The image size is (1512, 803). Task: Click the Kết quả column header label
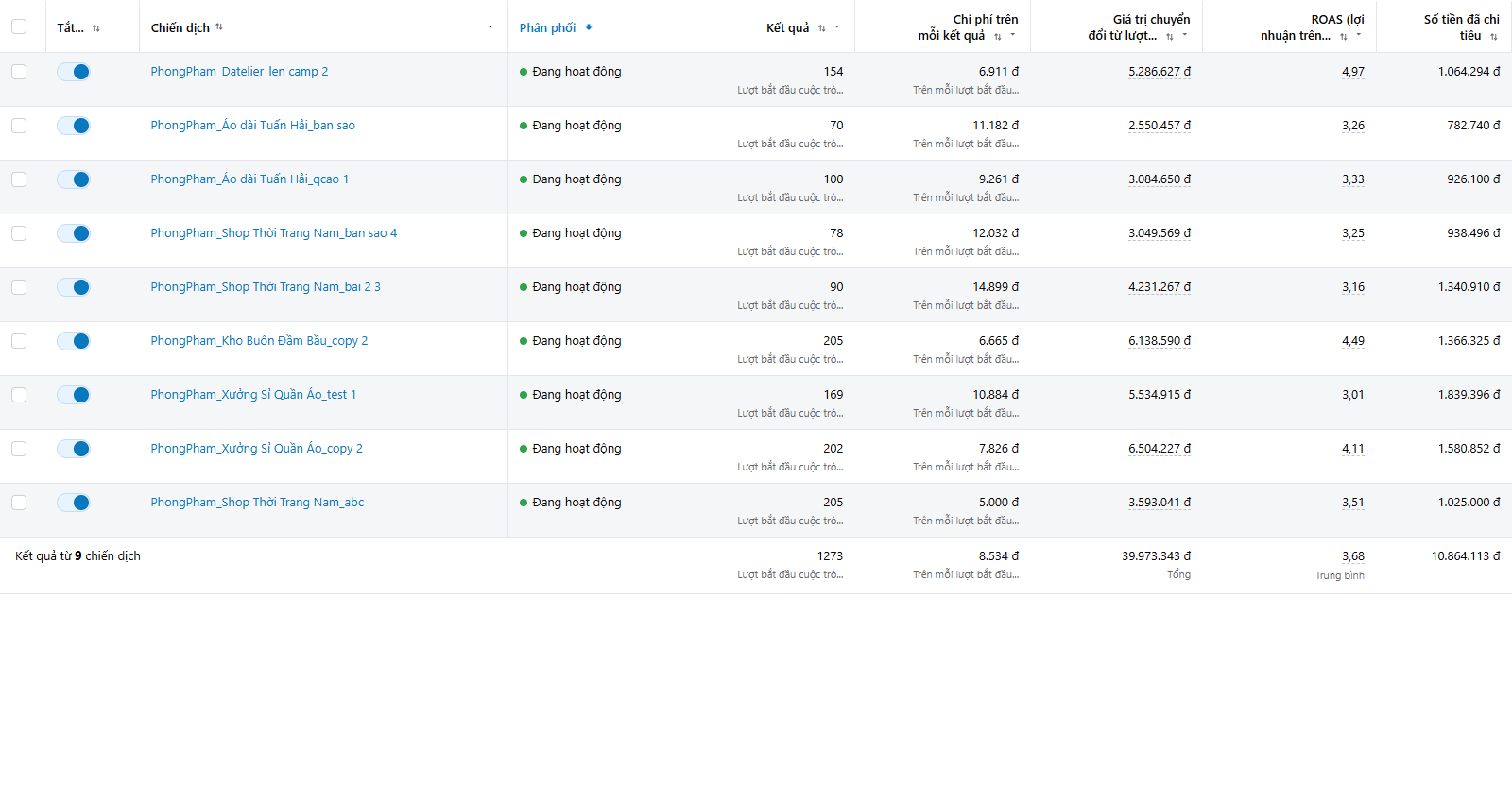tap(788, 27)
